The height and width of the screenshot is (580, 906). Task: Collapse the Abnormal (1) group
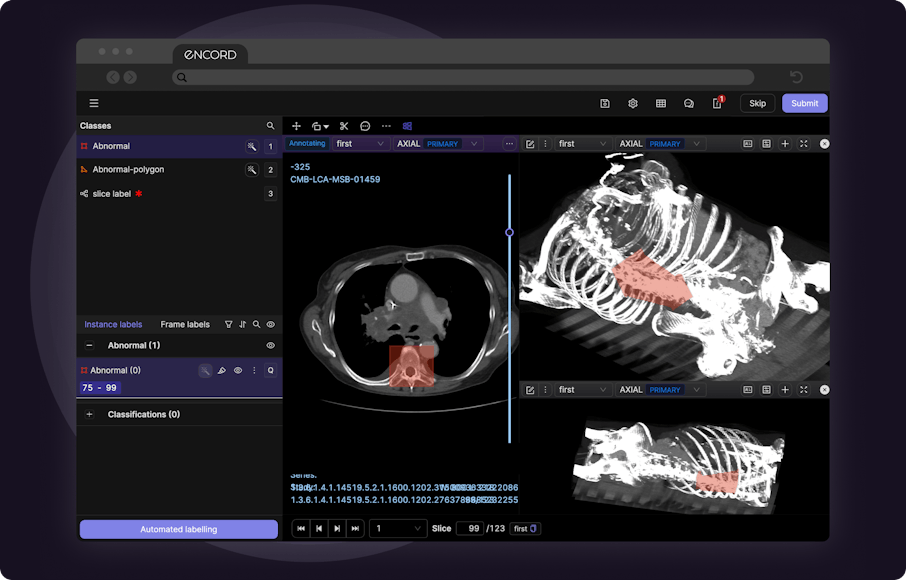click(89, 345)
